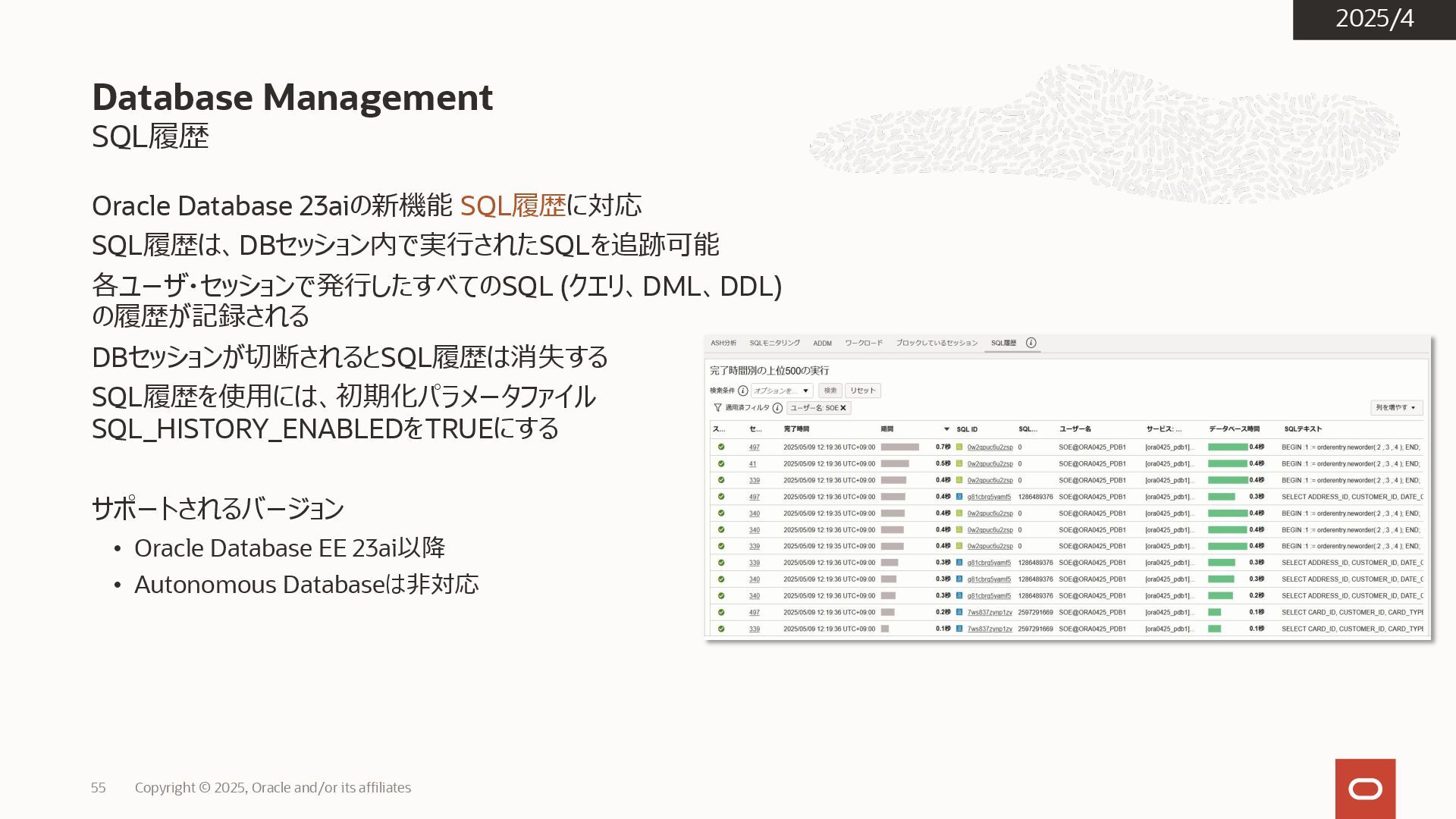This screenshot has height=819, width=1456.
Task: Click blue SQL type icon in 0.1秒 duration row
Action: click(x=959, y=629)
